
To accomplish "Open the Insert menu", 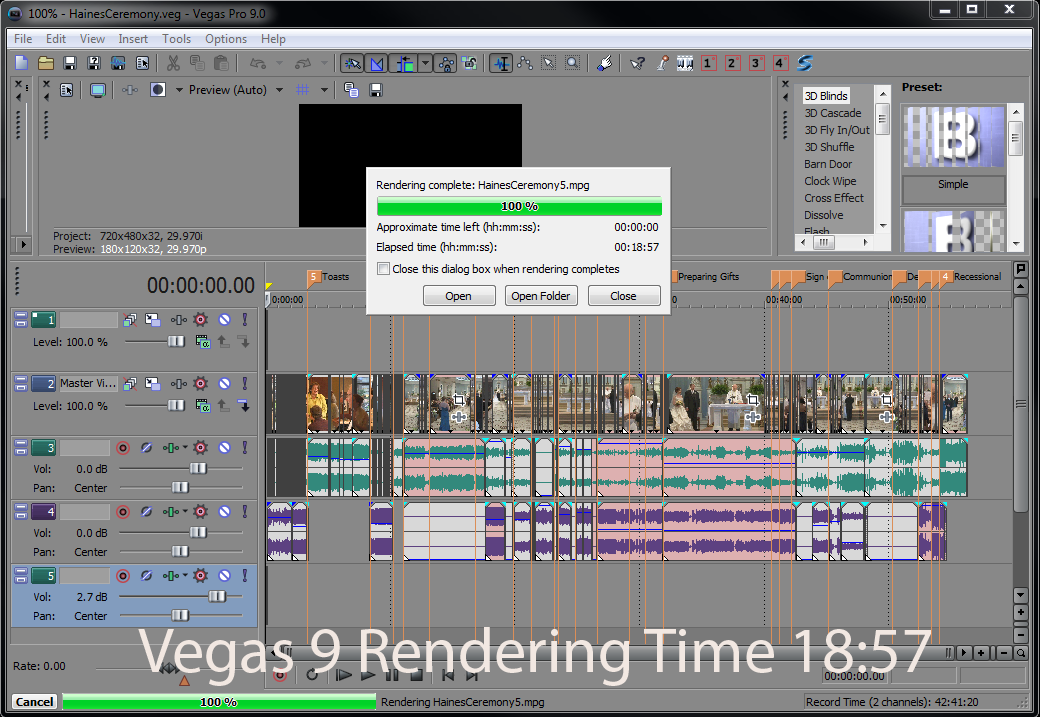I will (133, 39).
